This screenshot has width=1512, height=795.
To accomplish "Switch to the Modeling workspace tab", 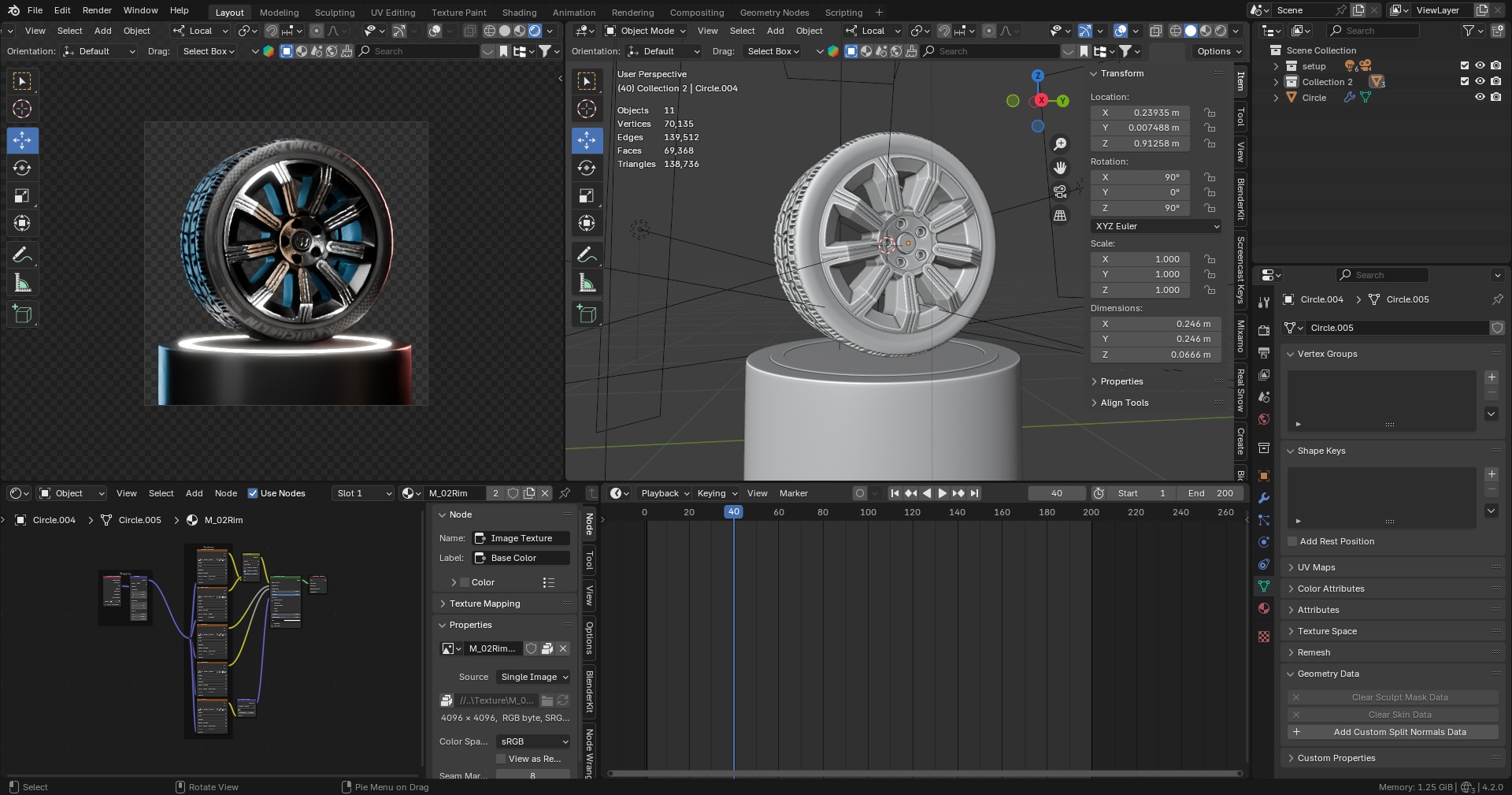I will tap(279, 13).
